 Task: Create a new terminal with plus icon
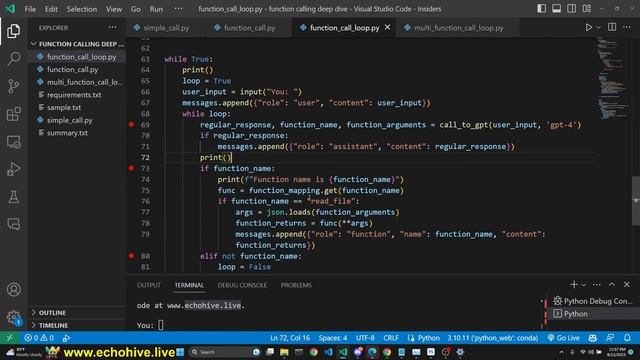click(x=573, y=284)
